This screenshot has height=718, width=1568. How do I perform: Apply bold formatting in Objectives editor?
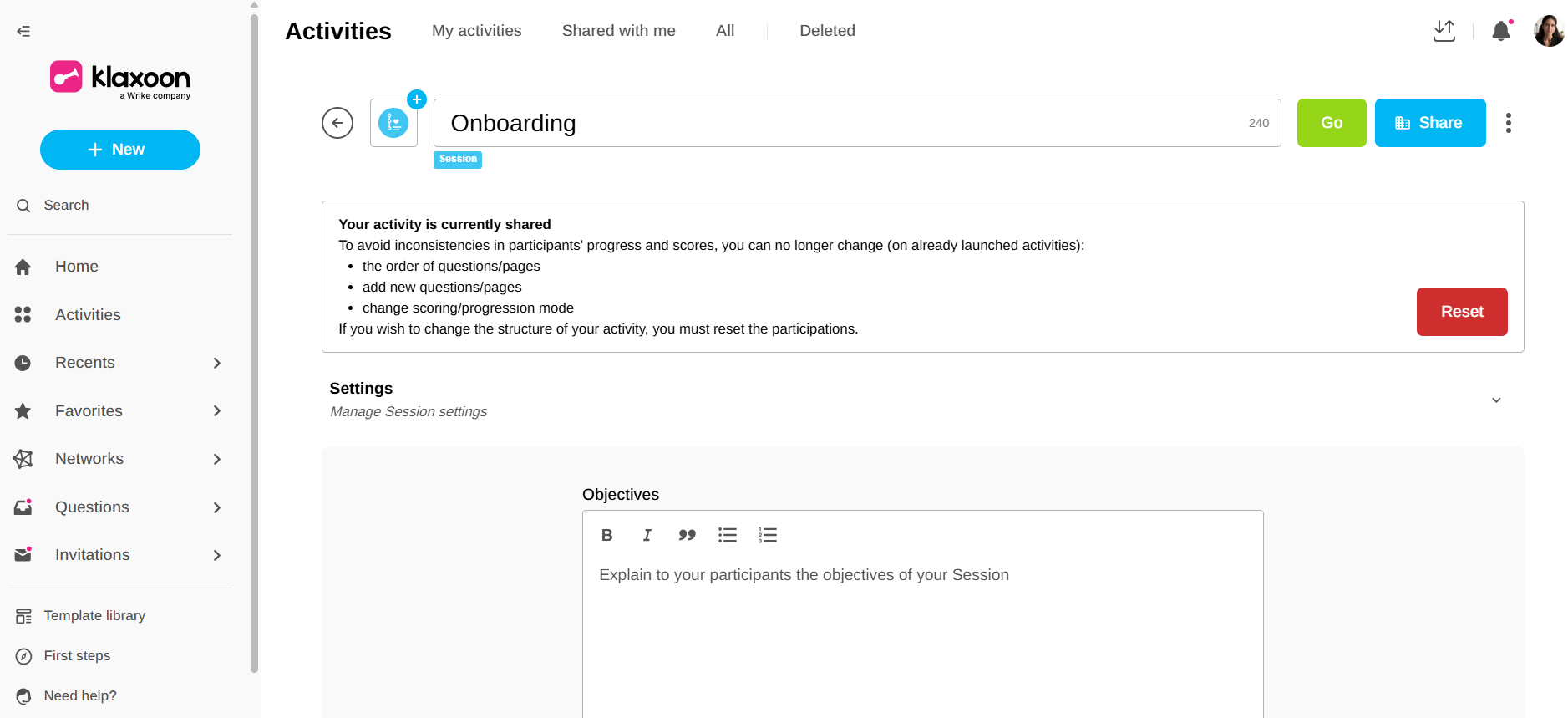pyautogui.click(x=607, y=535)
